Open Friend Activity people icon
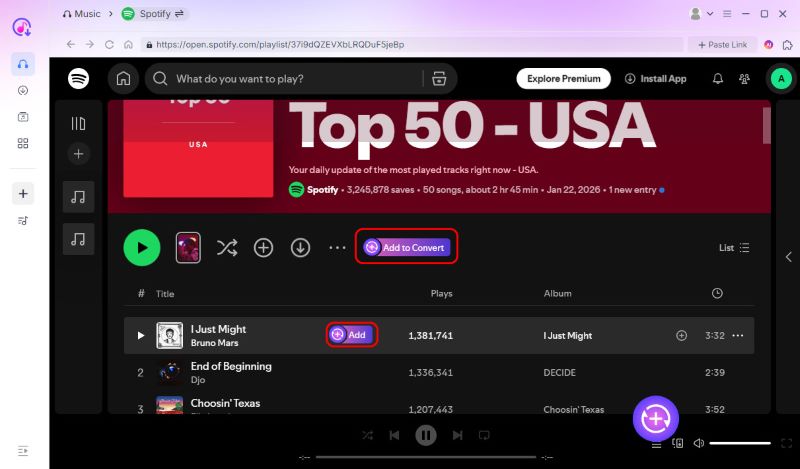Viewport: 800px width, 469px height. [744, 79]
